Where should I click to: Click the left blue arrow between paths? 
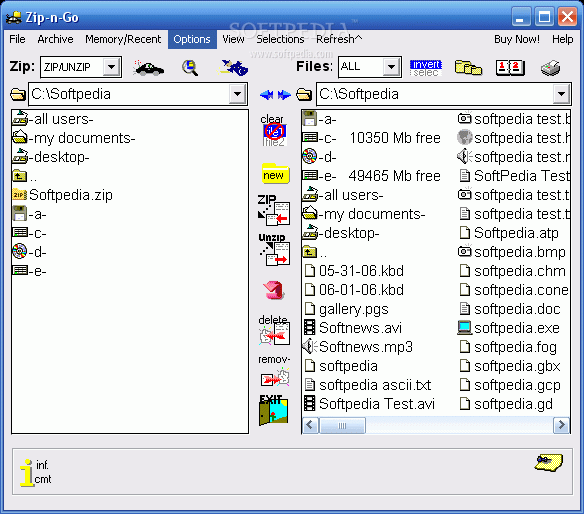(266, 95)
